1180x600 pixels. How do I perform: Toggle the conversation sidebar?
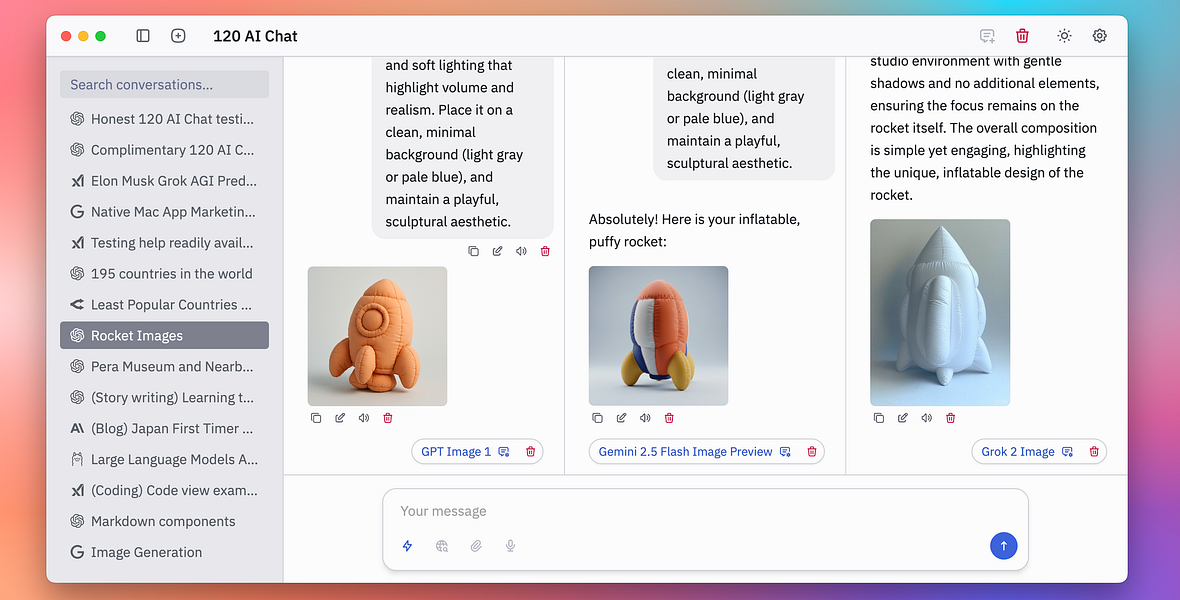(x=142, y=35)
